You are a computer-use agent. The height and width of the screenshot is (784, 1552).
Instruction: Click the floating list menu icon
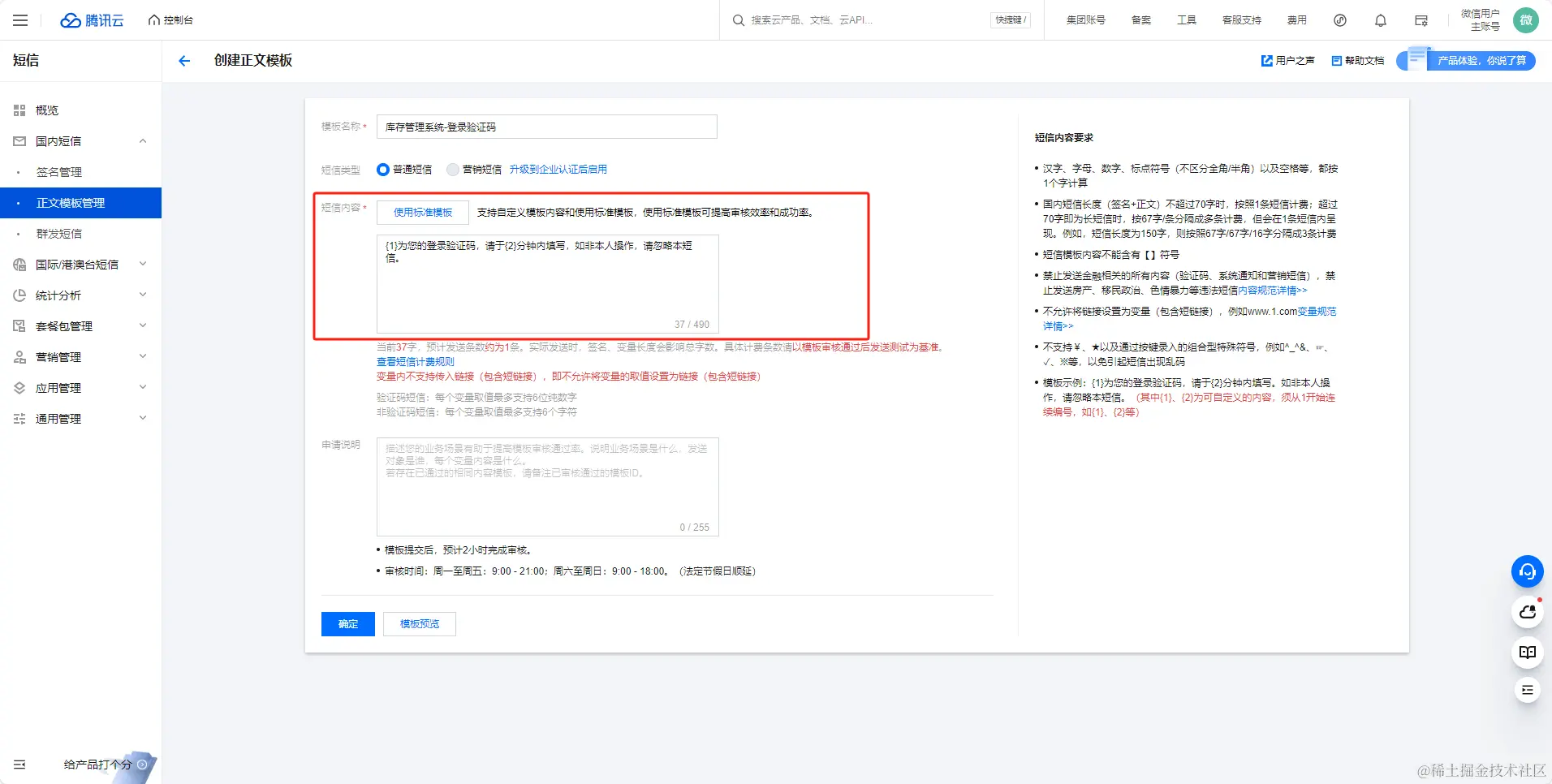pos(1527,690)
